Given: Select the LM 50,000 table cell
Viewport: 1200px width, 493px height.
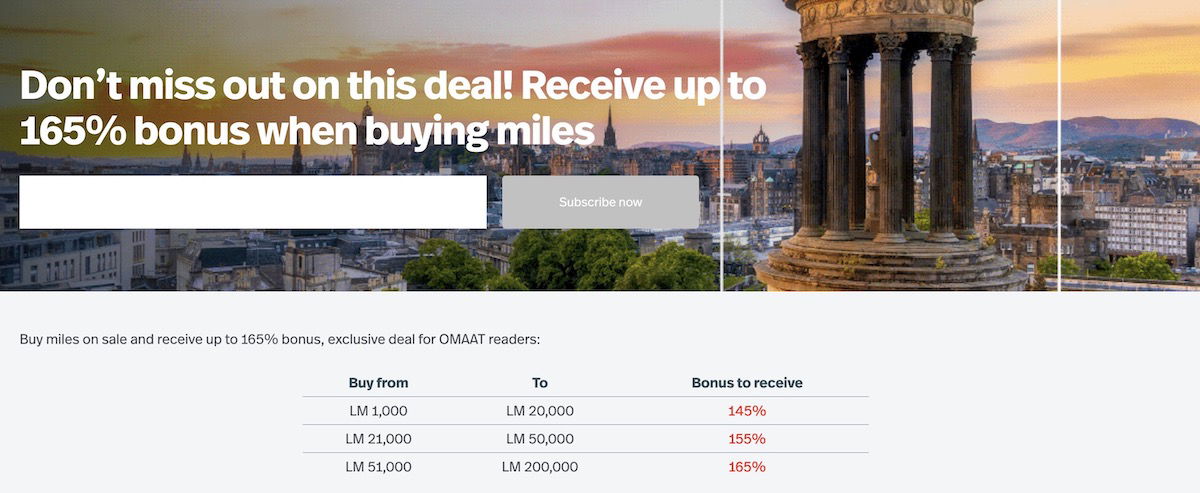Looking at the screenshot, I should (540, 439).
